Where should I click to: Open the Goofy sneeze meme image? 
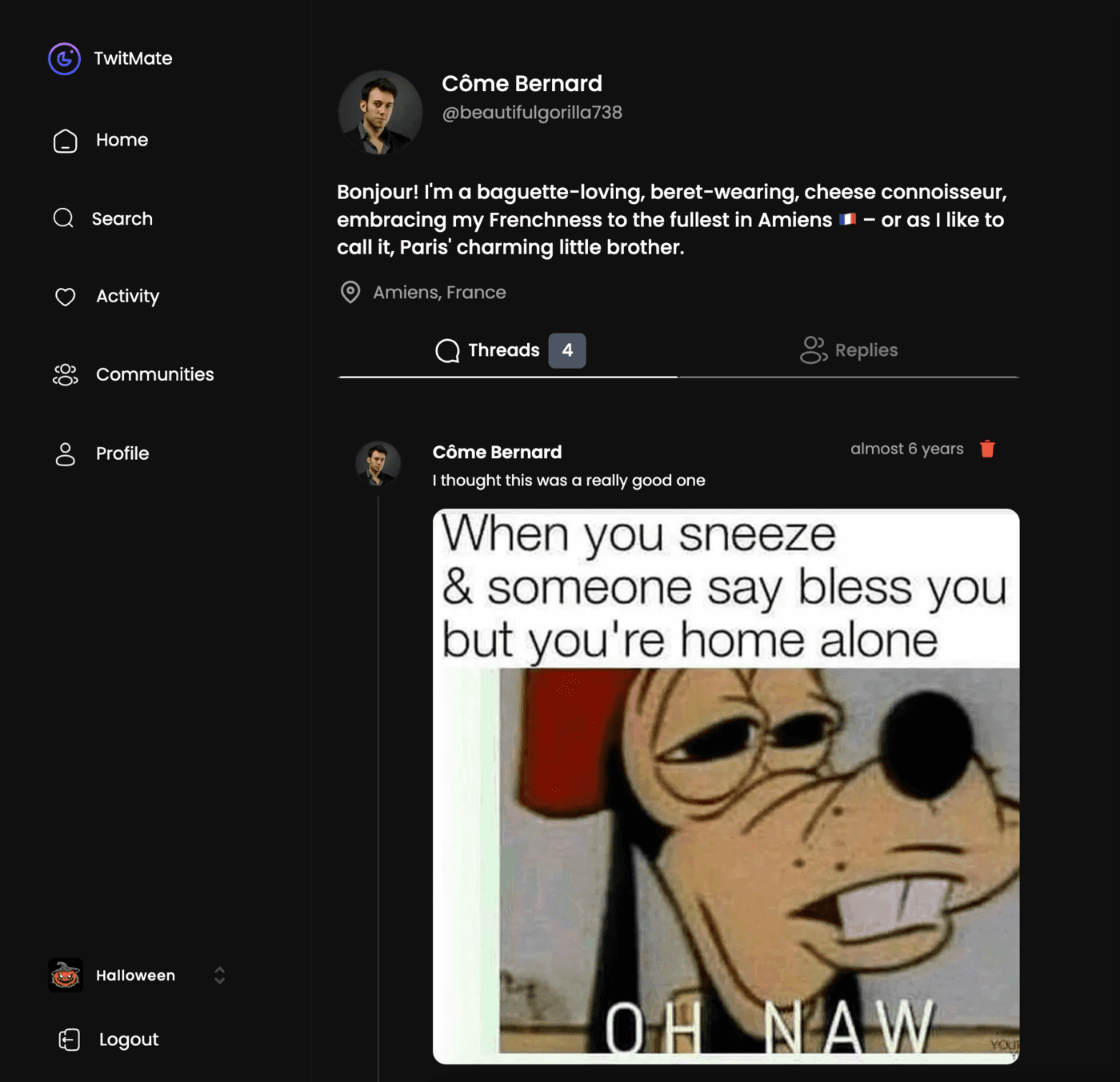click(x=726, y=786)
